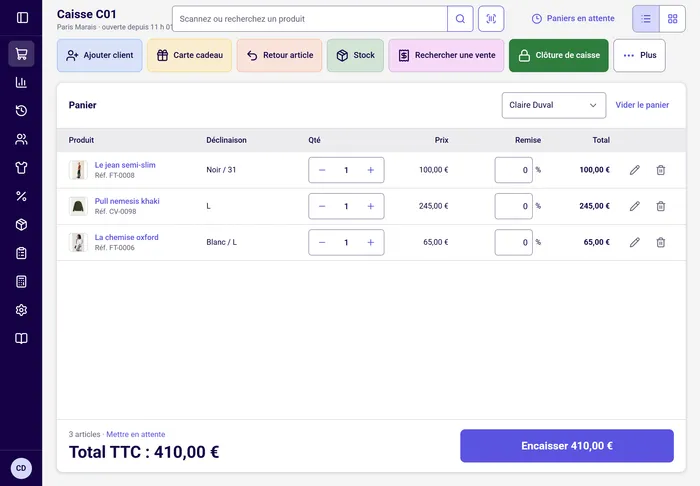
Task: Click the CD user avatar
Action: pos(21,468)
